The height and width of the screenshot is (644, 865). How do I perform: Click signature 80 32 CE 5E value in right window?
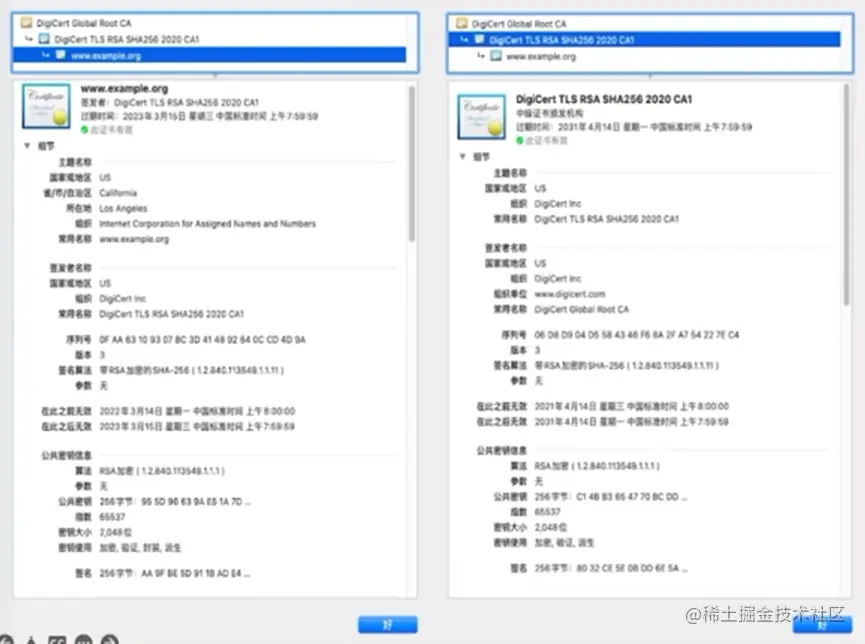611,568
